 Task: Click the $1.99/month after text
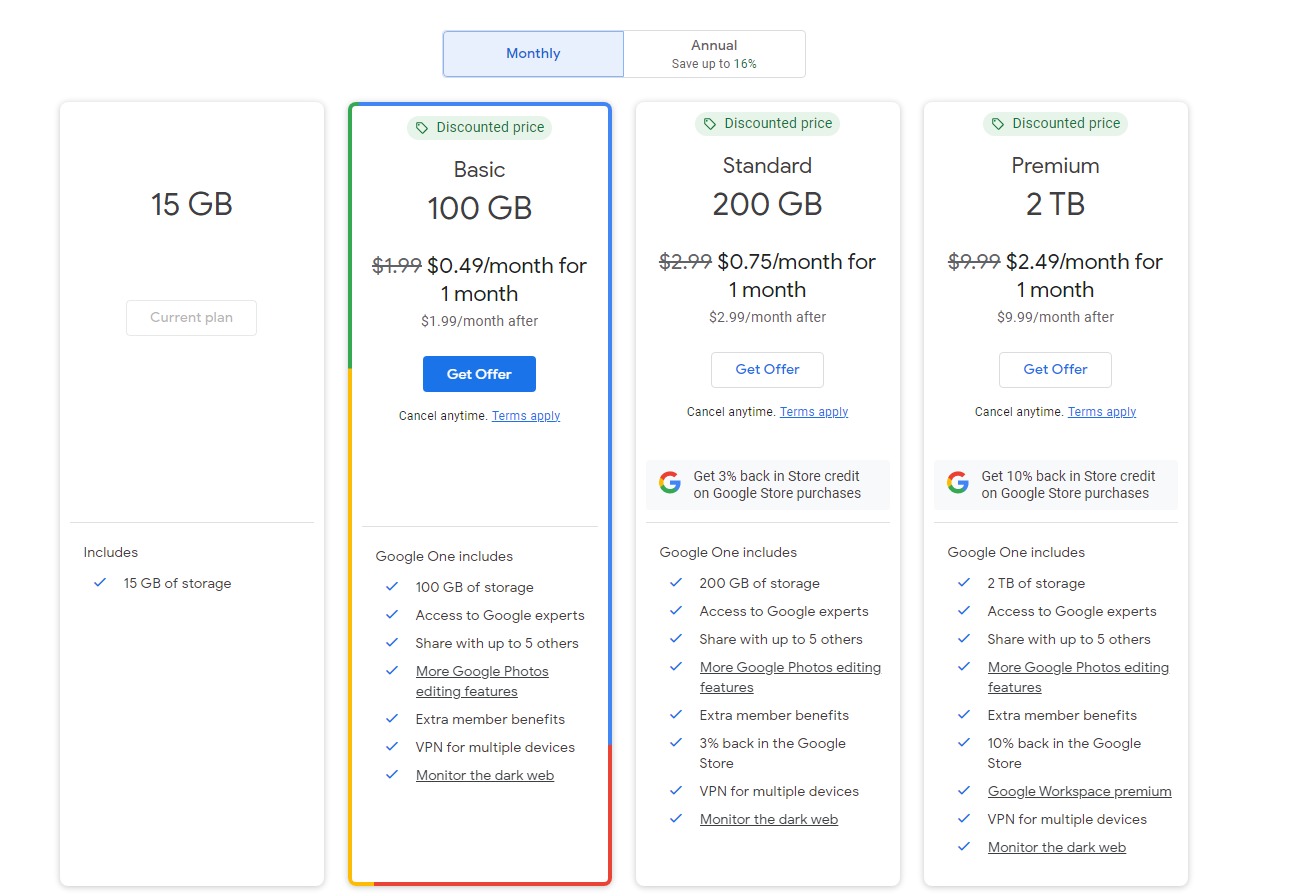(x=479, y=321)
